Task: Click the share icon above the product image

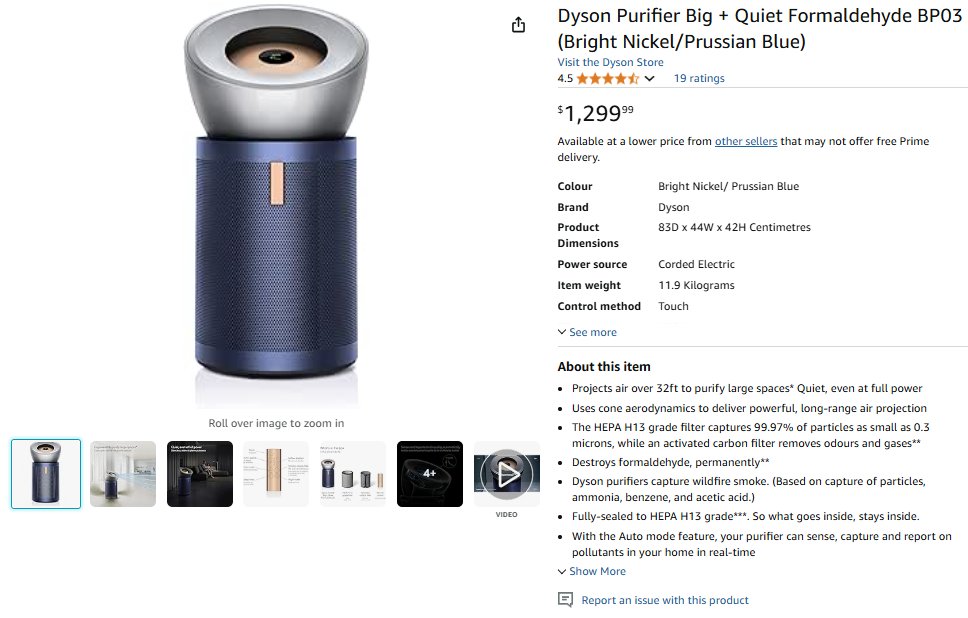Action: [519, 25]
